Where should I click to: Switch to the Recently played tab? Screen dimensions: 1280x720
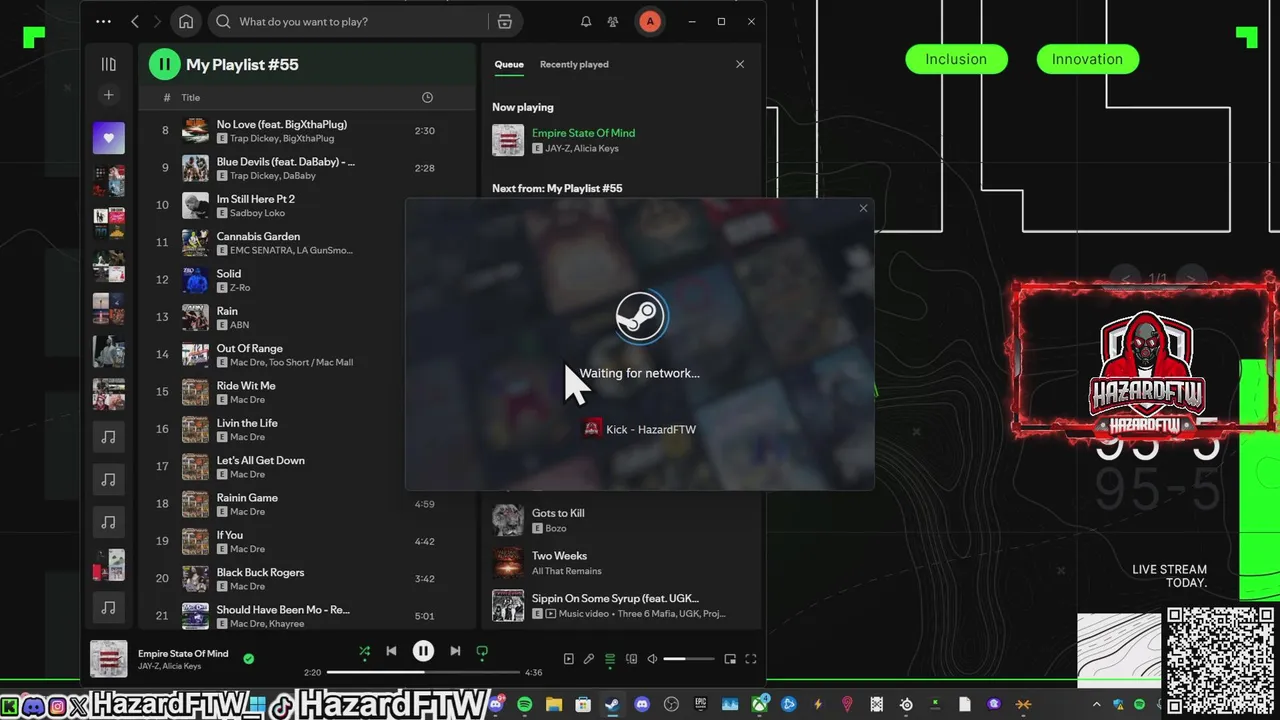574,64
